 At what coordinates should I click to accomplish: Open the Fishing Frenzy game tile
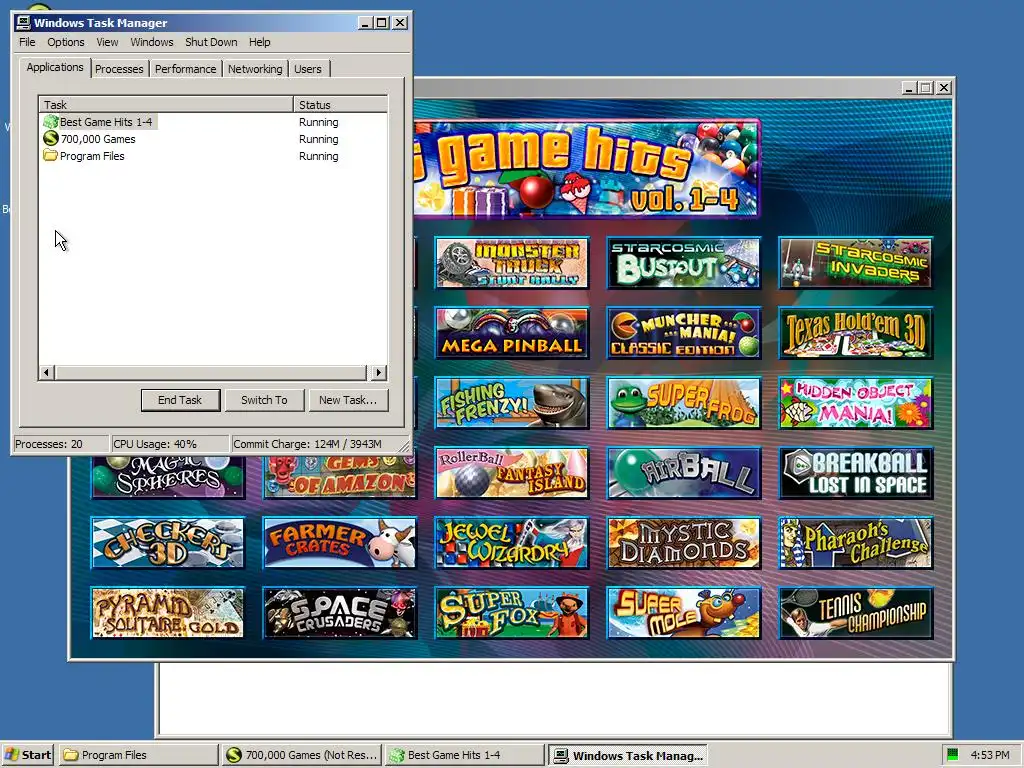tap(512, 403)
